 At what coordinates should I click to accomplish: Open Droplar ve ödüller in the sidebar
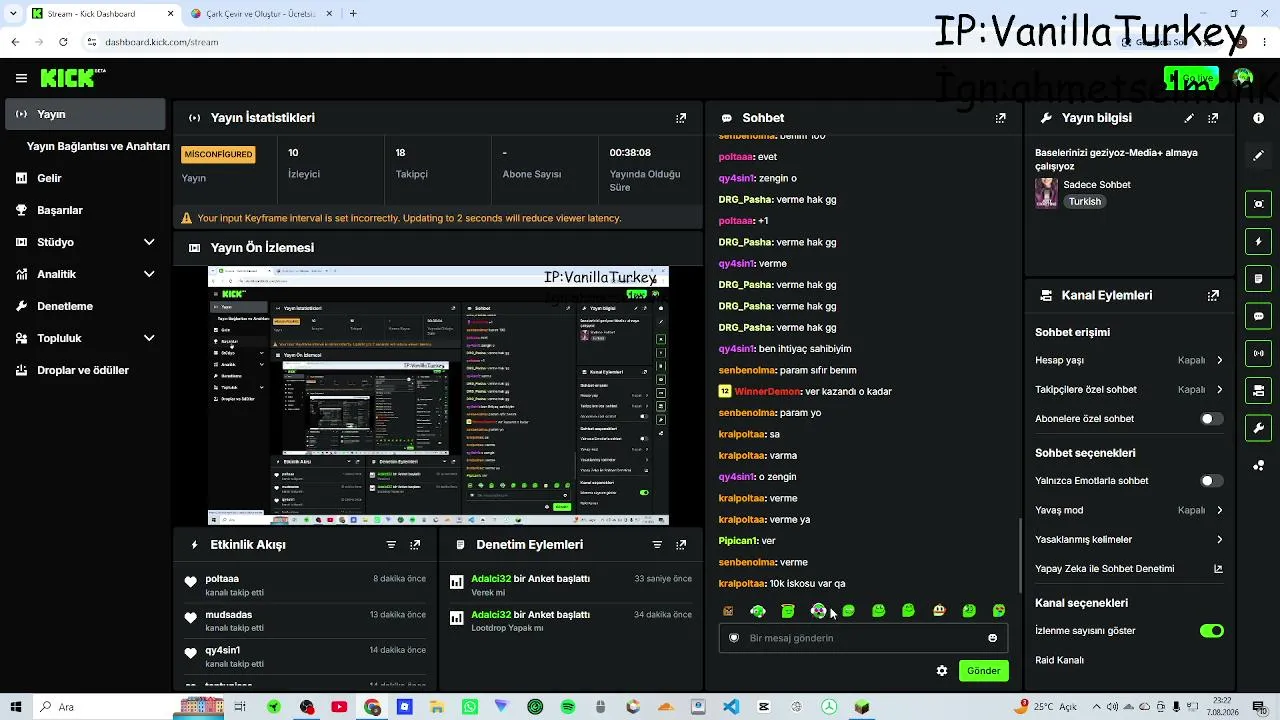point(84,370)
